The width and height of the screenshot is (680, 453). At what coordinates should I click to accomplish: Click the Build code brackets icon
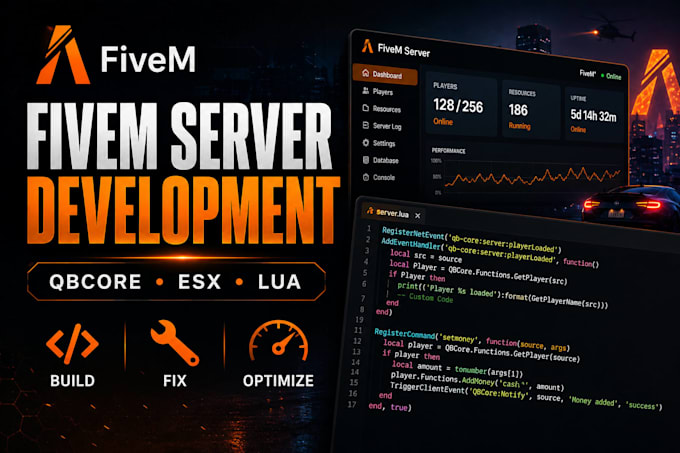coord(72,344)
